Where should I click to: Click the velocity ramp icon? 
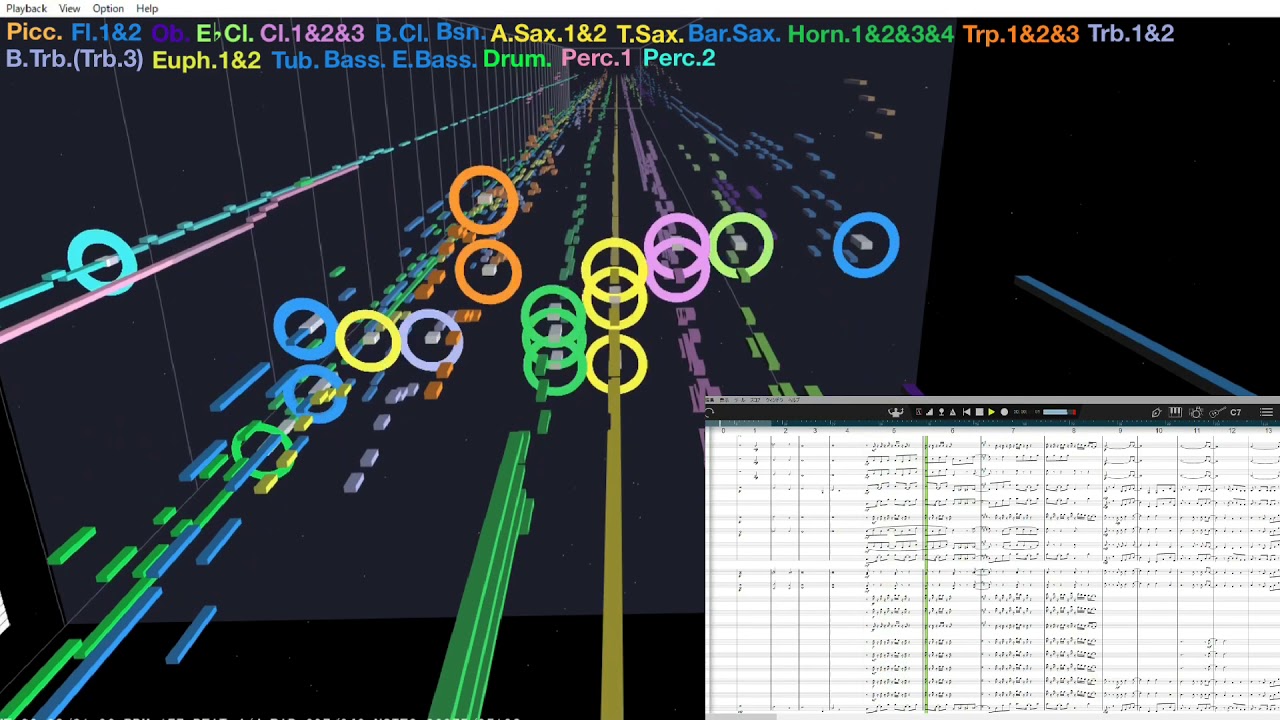click(x=929, y=412)
